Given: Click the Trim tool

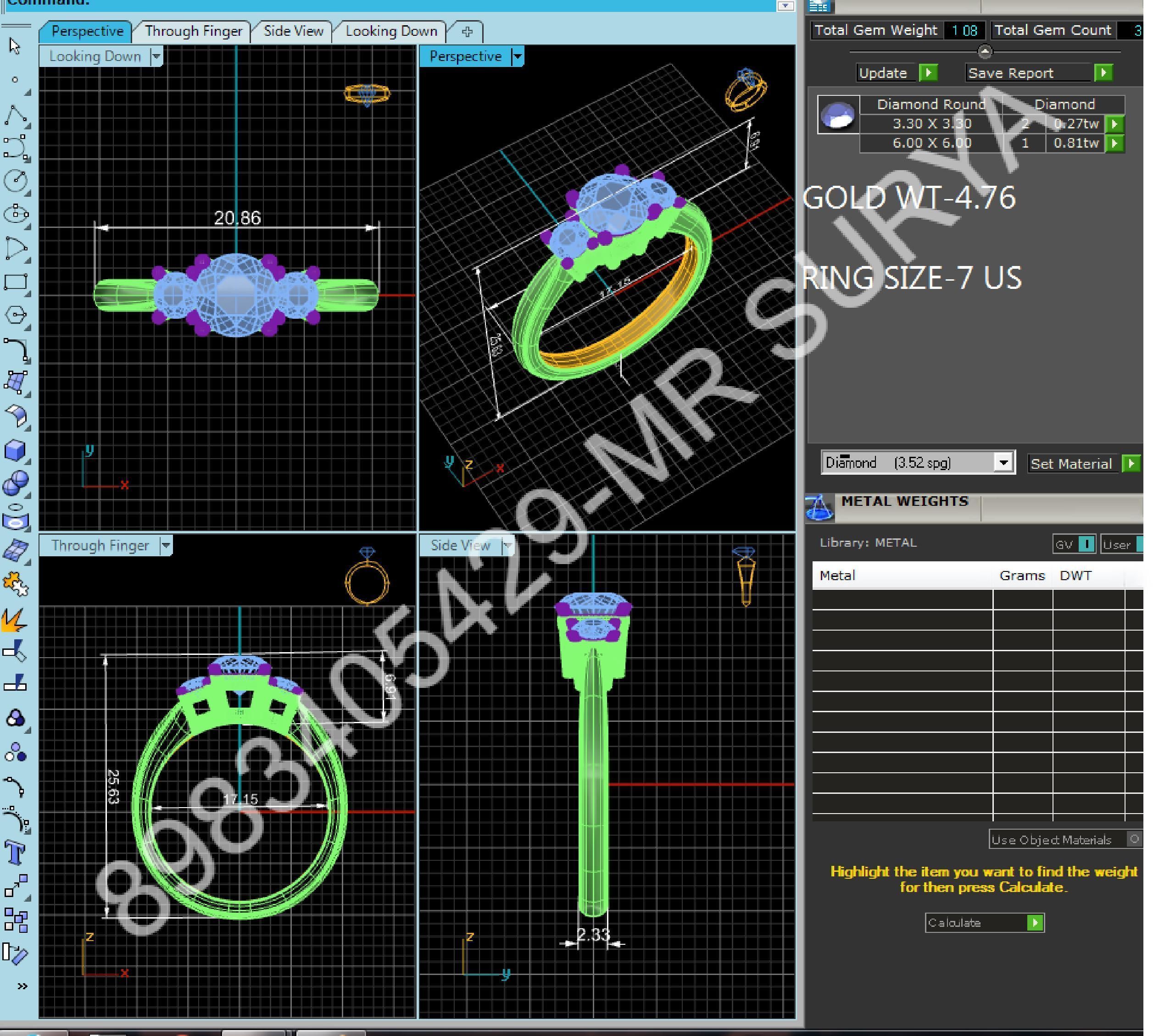Looking at the screenshot, I should (16, 651).
